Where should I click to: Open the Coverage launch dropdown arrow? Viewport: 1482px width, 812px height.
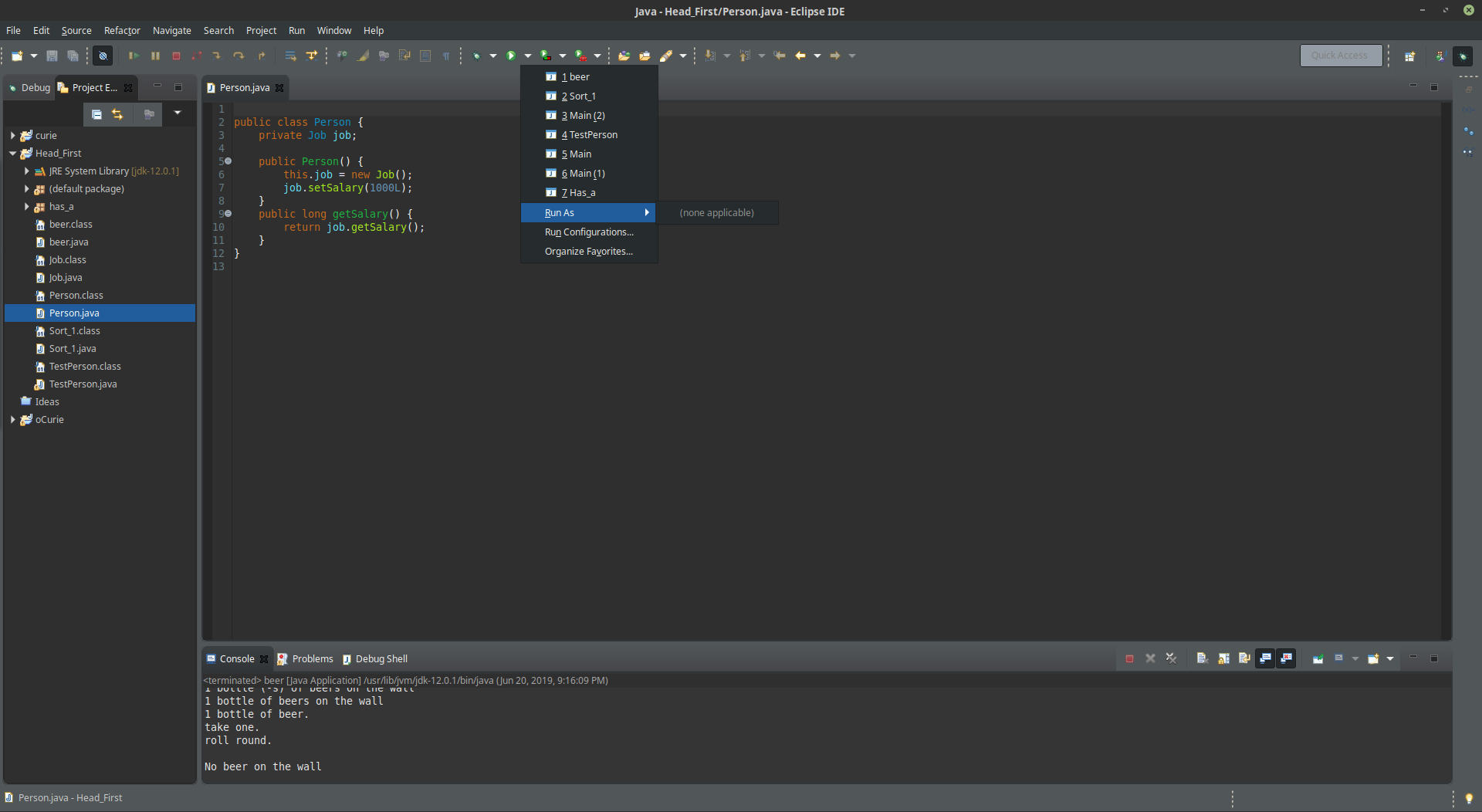562,56
